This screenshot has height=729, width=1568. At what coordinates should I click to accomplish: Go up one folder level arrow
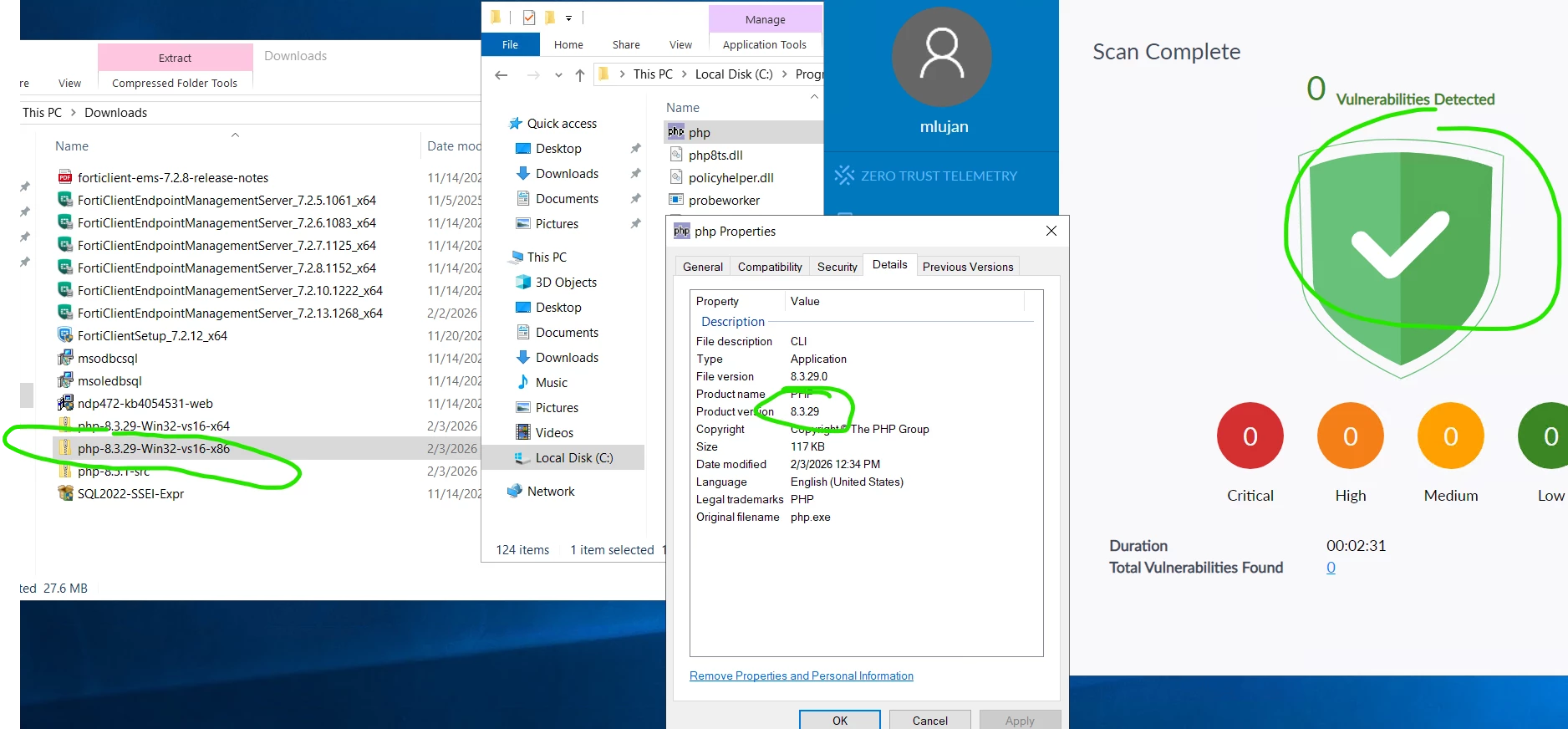tap(580, 75)
